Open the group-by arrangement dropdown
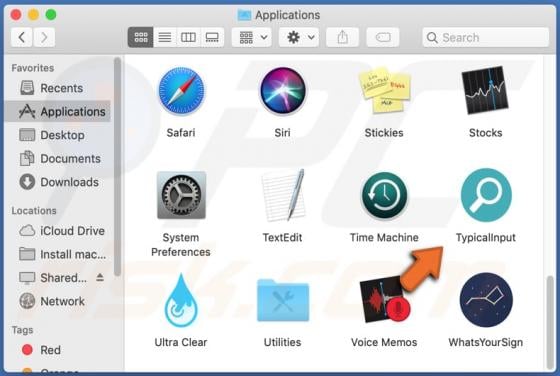This screenshot has height=376, width=560. pos(252,37)
